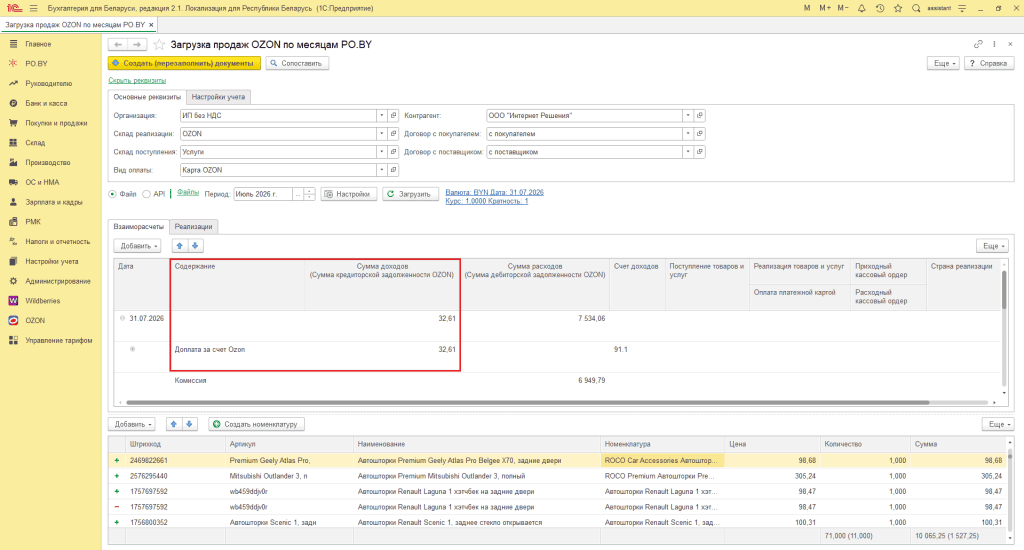Open the Добавить dropdown above the goods table
This screenshot has width=1024, height=550.
pos(131,424)
